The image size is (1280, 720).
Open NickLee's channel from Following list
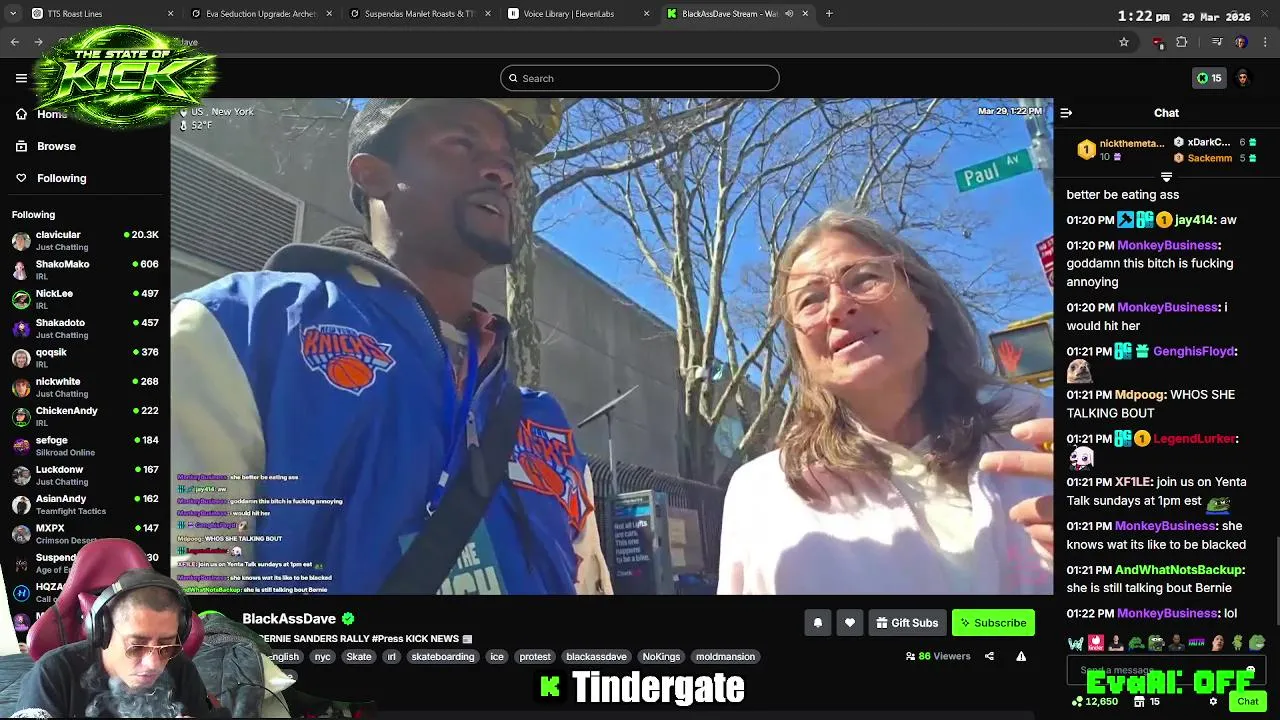tap(85, 299)
